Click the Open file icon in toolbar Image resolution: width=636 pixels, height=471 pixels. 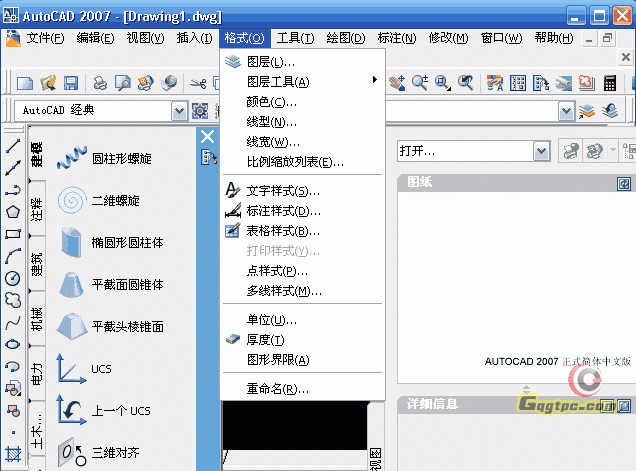[x=48, y=83]
